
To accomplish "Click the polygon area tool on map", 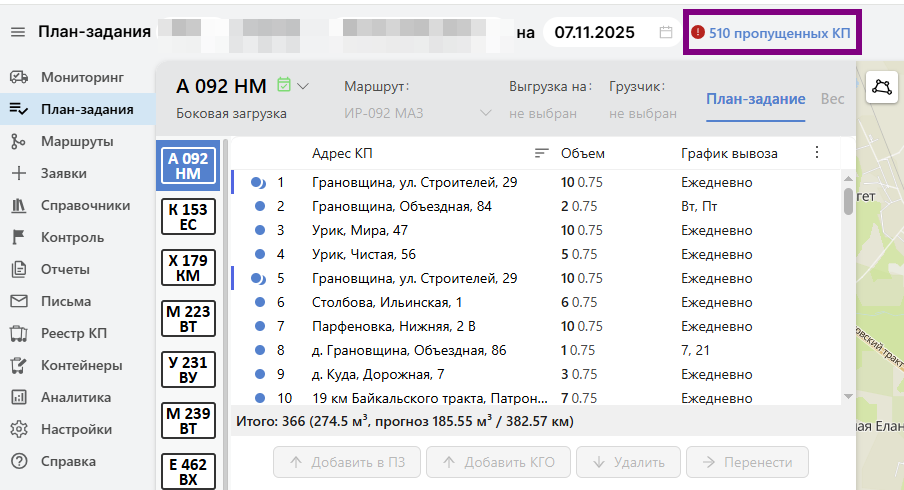I will 881,86.
